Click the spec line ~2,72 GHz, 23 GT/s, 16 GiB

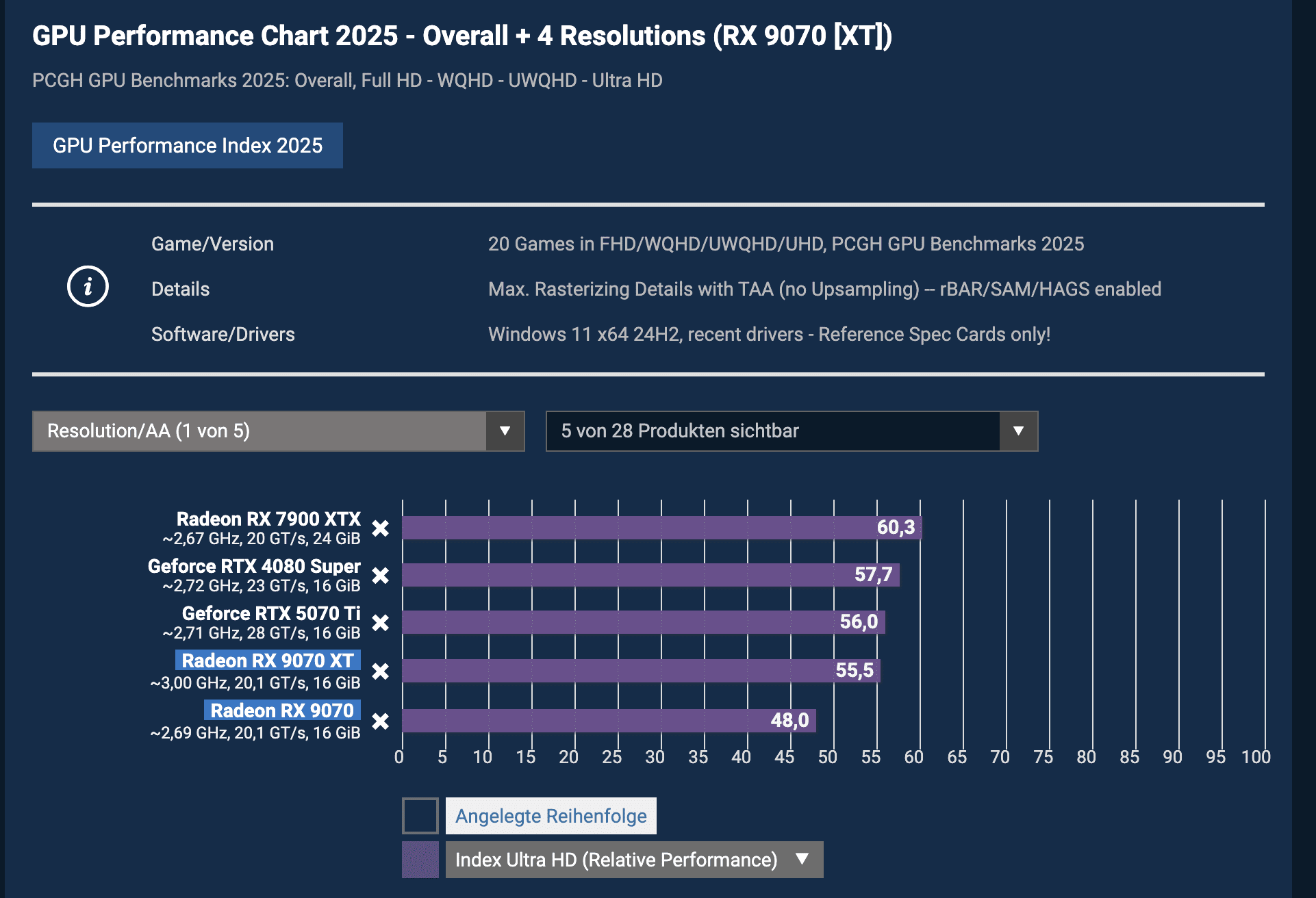click(x=262, y=586)
